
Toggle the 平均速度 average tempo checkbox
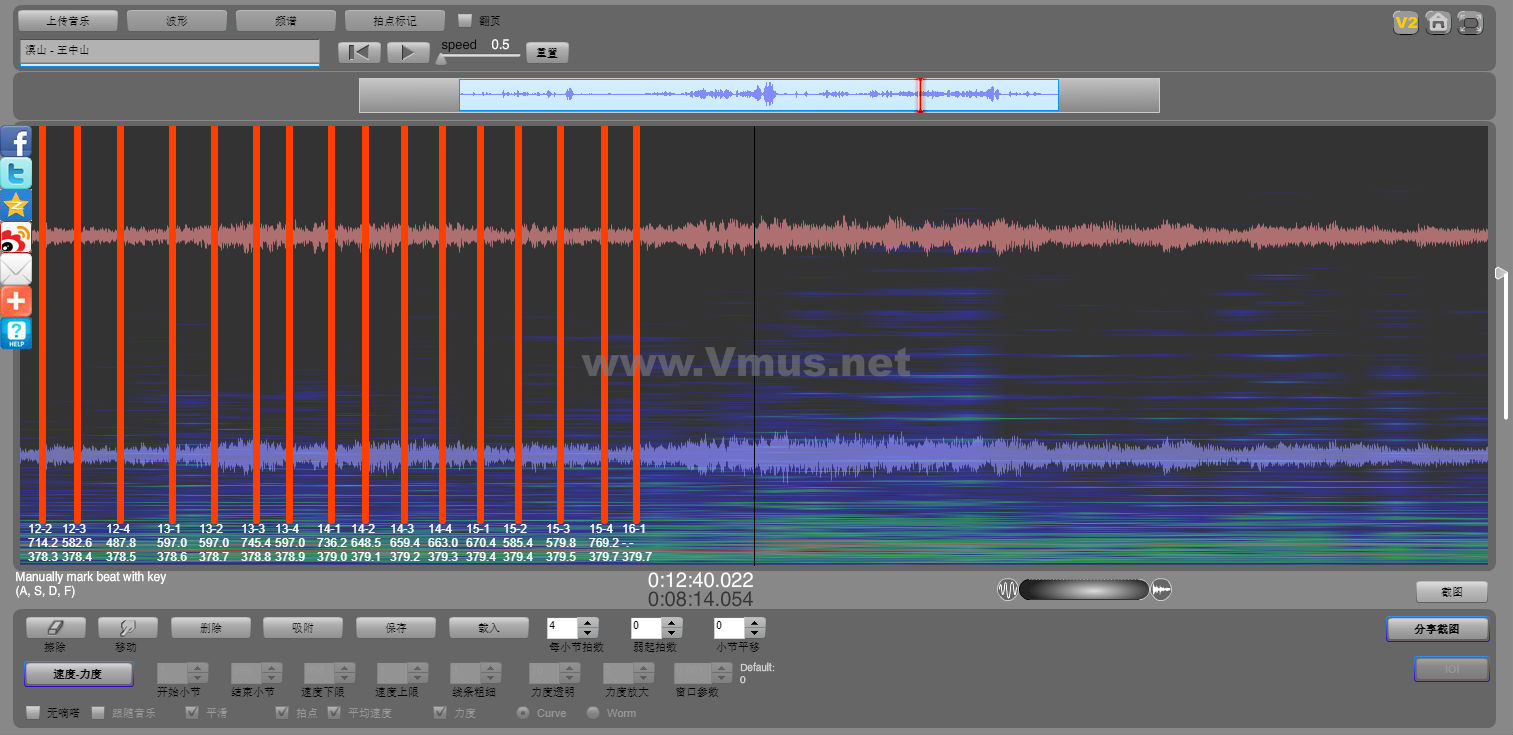pos(334,713)
